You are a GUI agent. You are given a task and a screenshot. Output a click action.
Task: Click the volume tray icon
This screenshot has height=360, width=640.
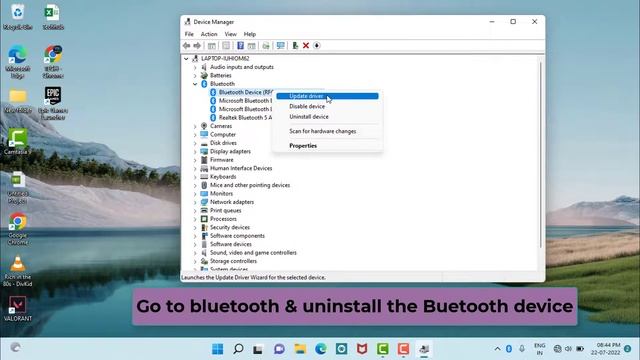568,349
